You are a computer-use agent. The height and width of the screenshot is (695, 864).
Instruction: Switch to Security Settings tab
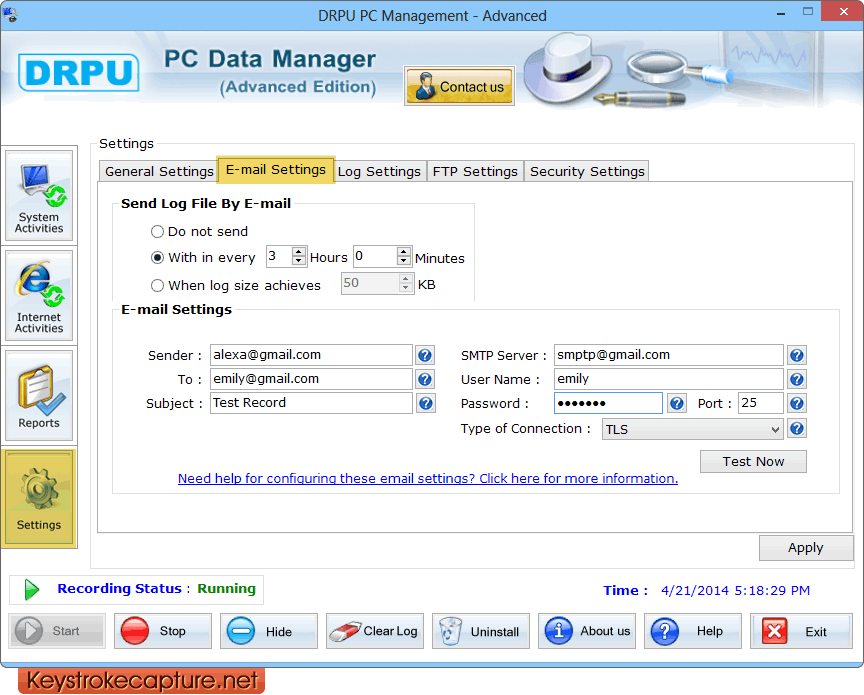point(587,171)
